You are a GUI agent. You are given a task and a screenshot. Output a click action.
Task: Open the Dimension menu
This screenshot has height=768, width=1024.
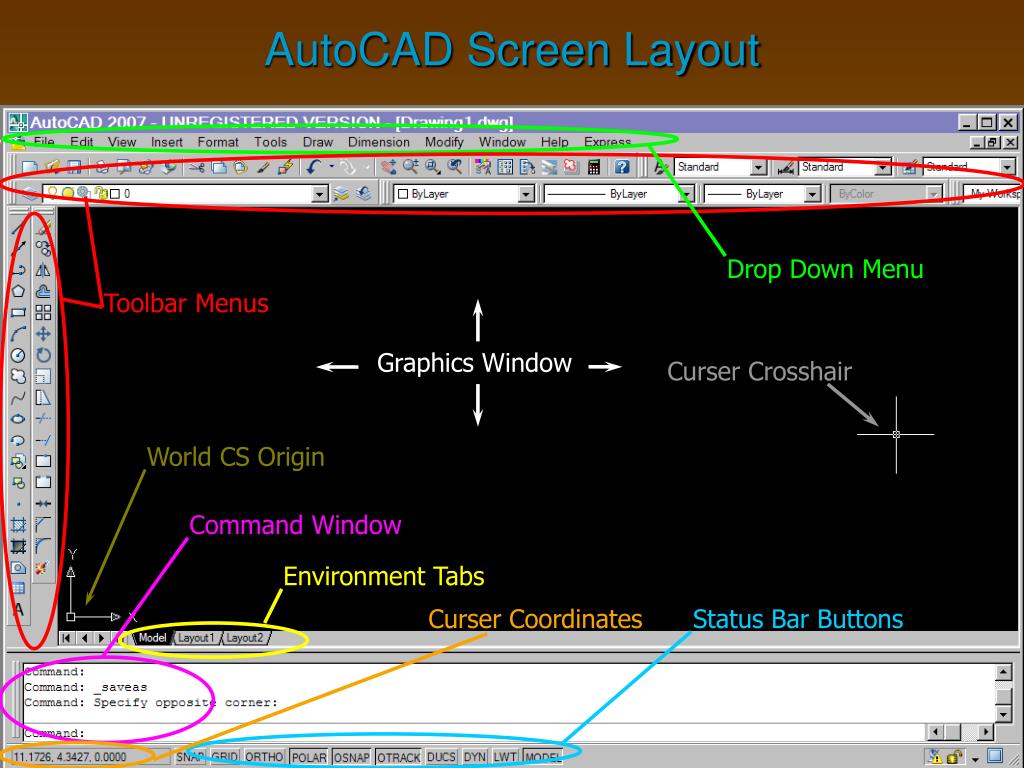coord(379,142)
